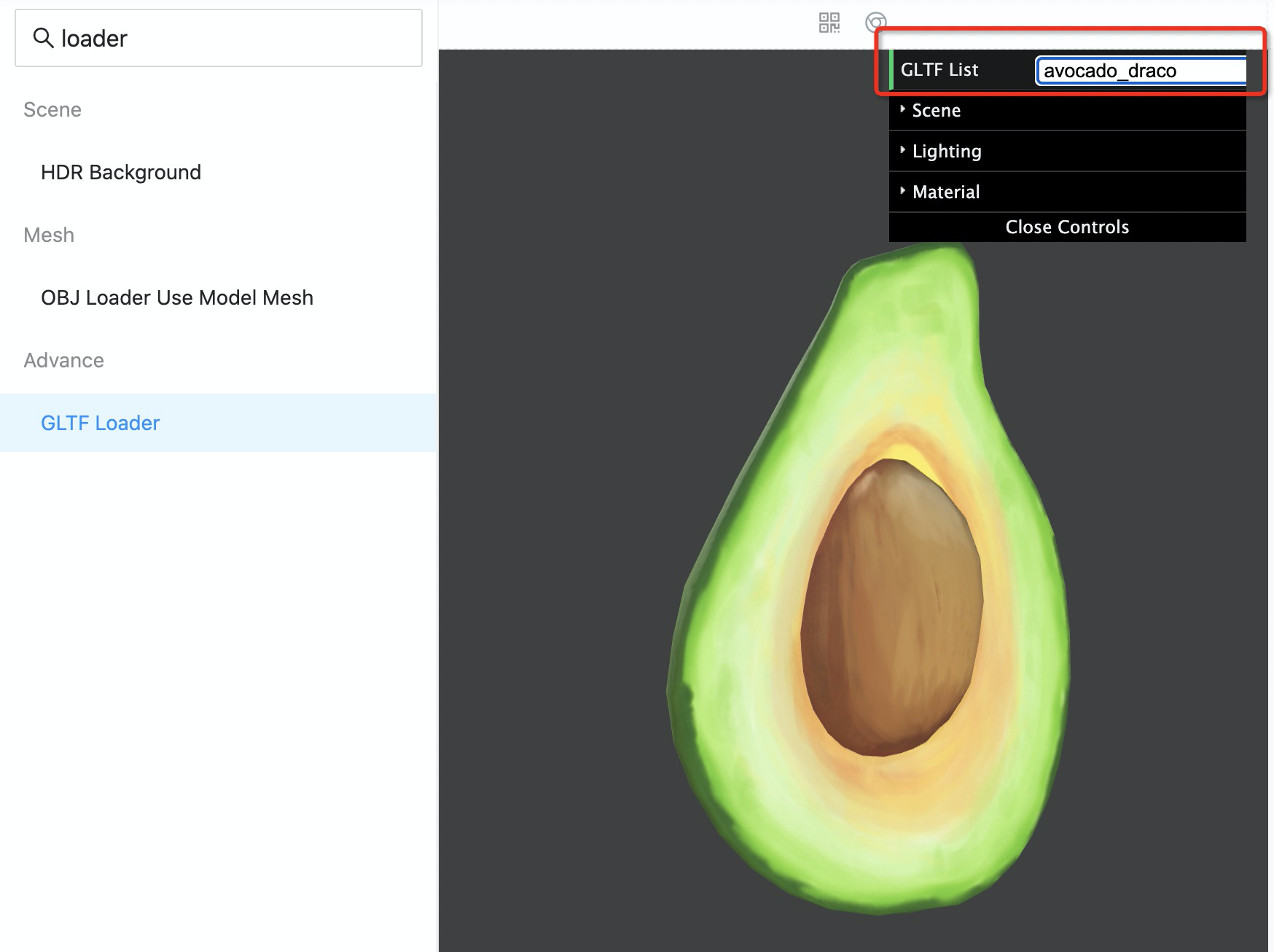
Task: Click the Close Controls button
Action: tap(1067, 227)
